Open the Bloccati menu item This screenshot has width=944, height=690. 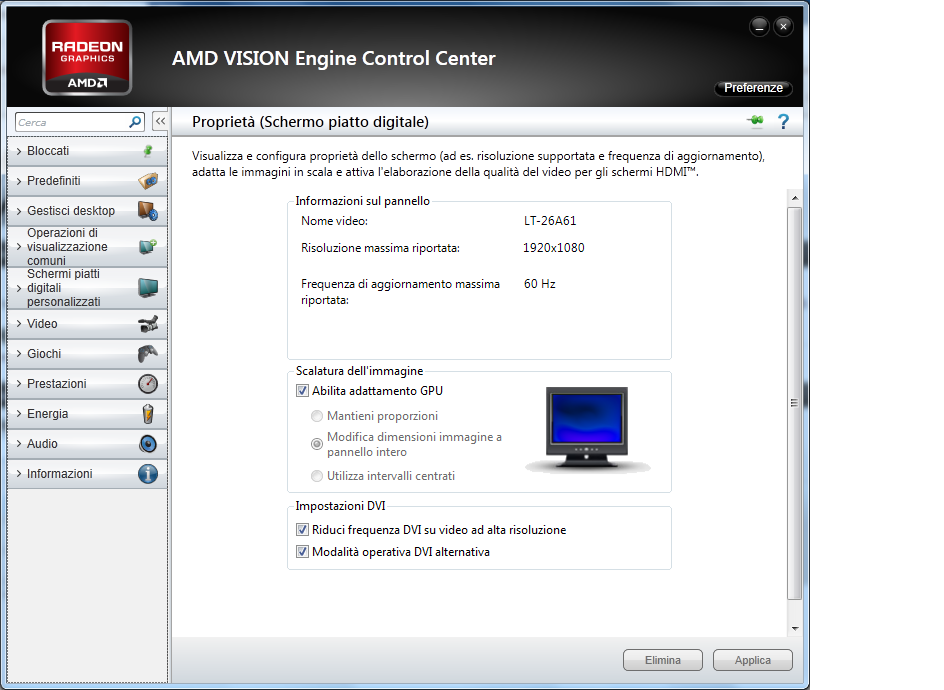[x=87, y=151]
